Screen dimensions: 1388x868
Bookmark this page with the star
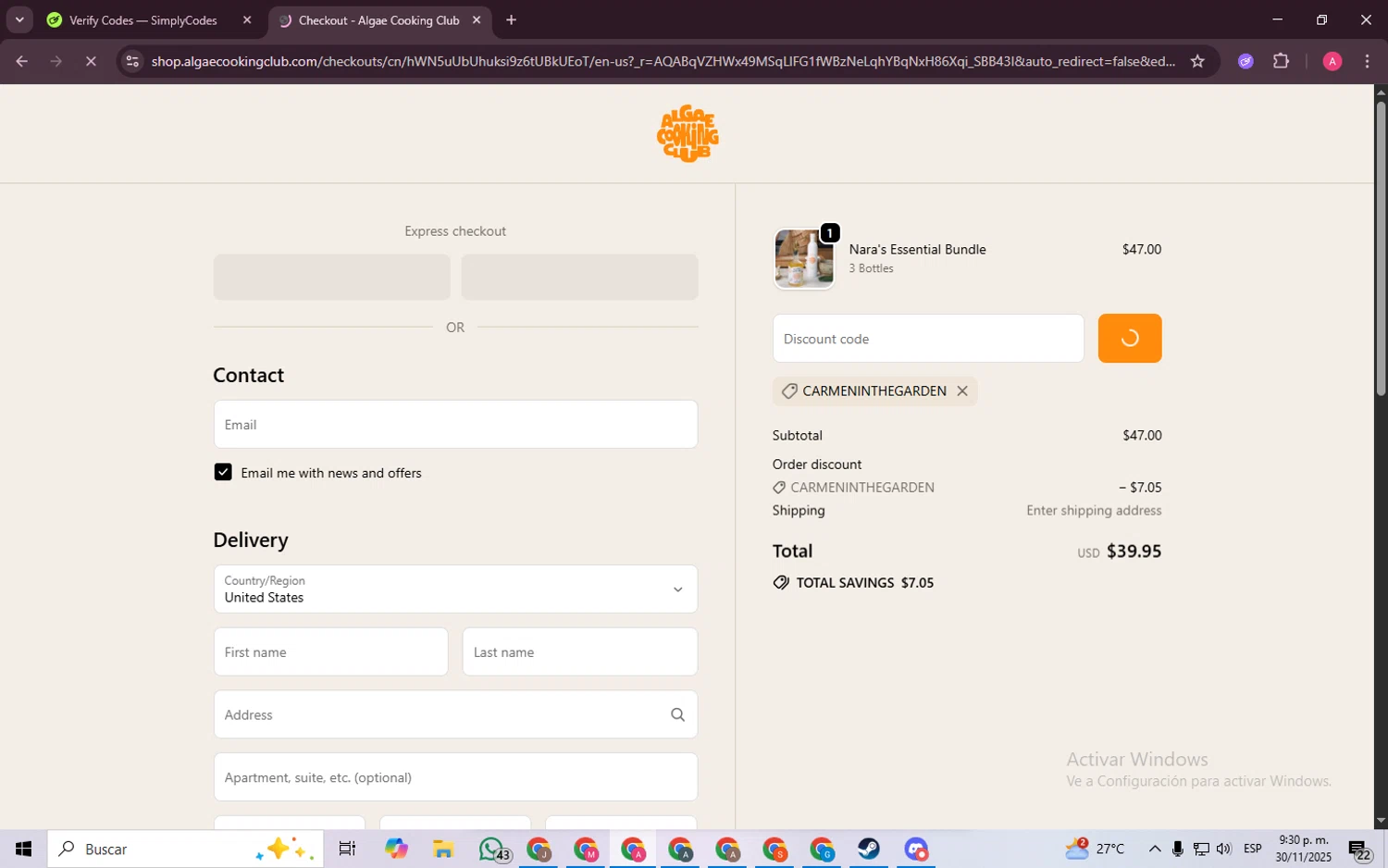pyautogui.click(x=1197, y=61)
